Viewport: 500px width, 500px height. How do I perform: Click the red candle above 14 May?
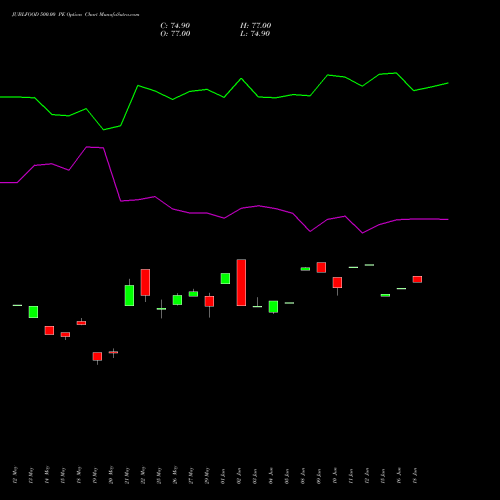click(49, 330)
